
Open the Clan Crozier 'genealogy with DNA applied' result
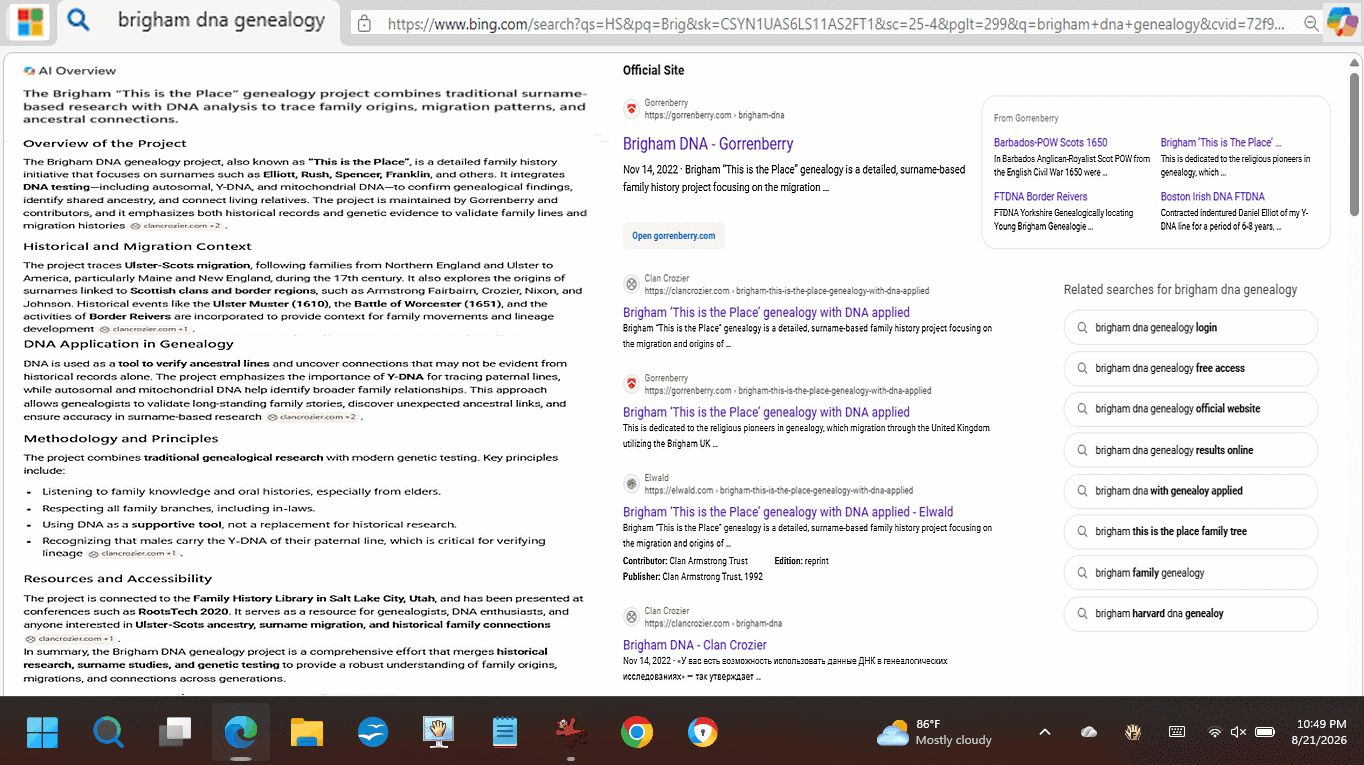pyautogui.click(x=766, y=312)
